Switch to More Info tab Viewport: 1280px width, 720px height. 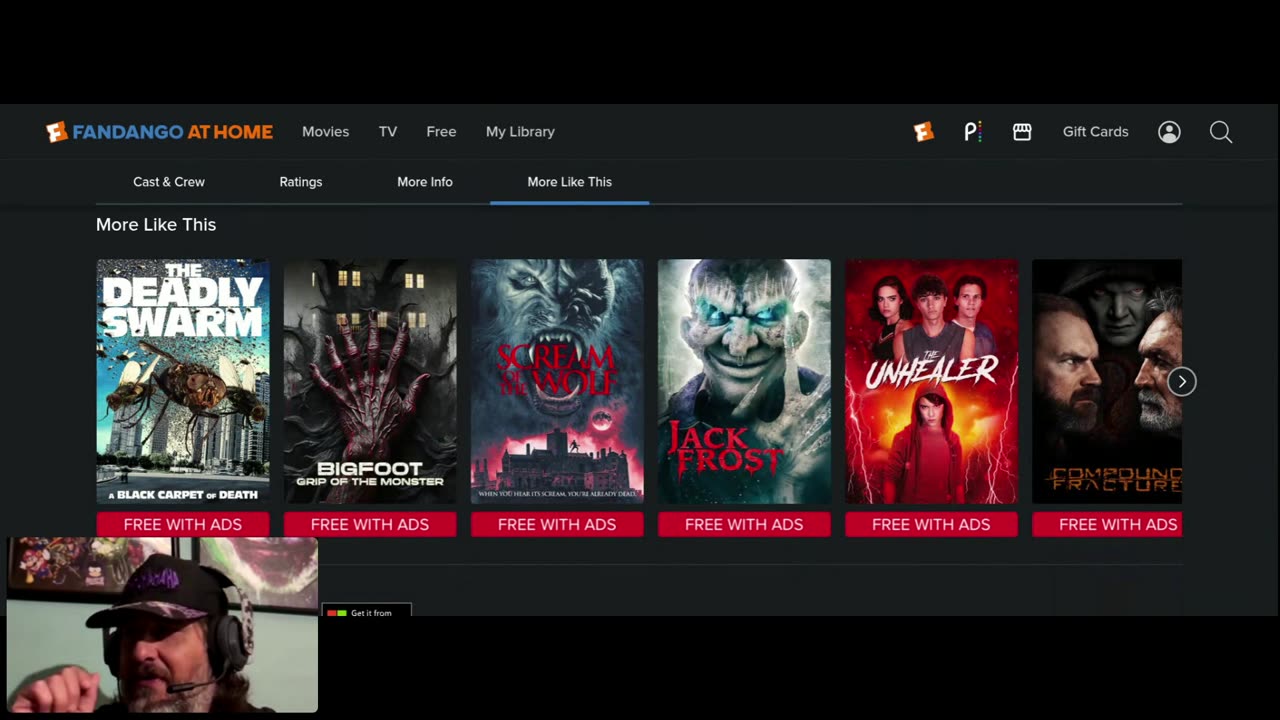coord(425,182)
